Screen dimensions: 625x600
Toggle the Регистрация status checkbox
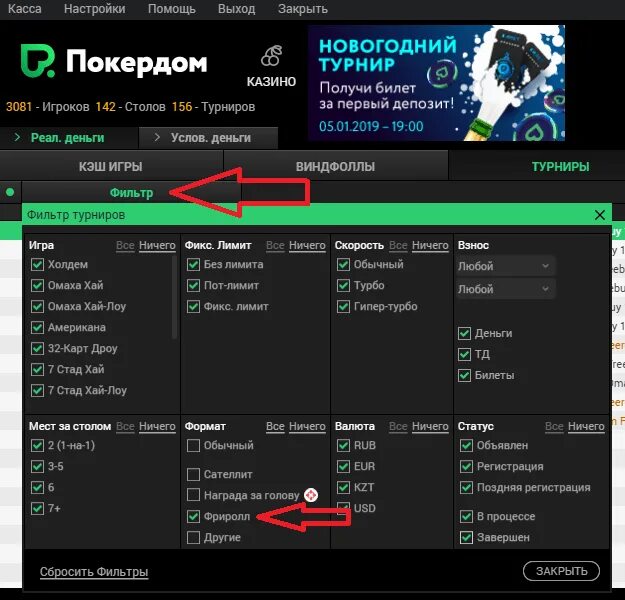click(466, 466)
